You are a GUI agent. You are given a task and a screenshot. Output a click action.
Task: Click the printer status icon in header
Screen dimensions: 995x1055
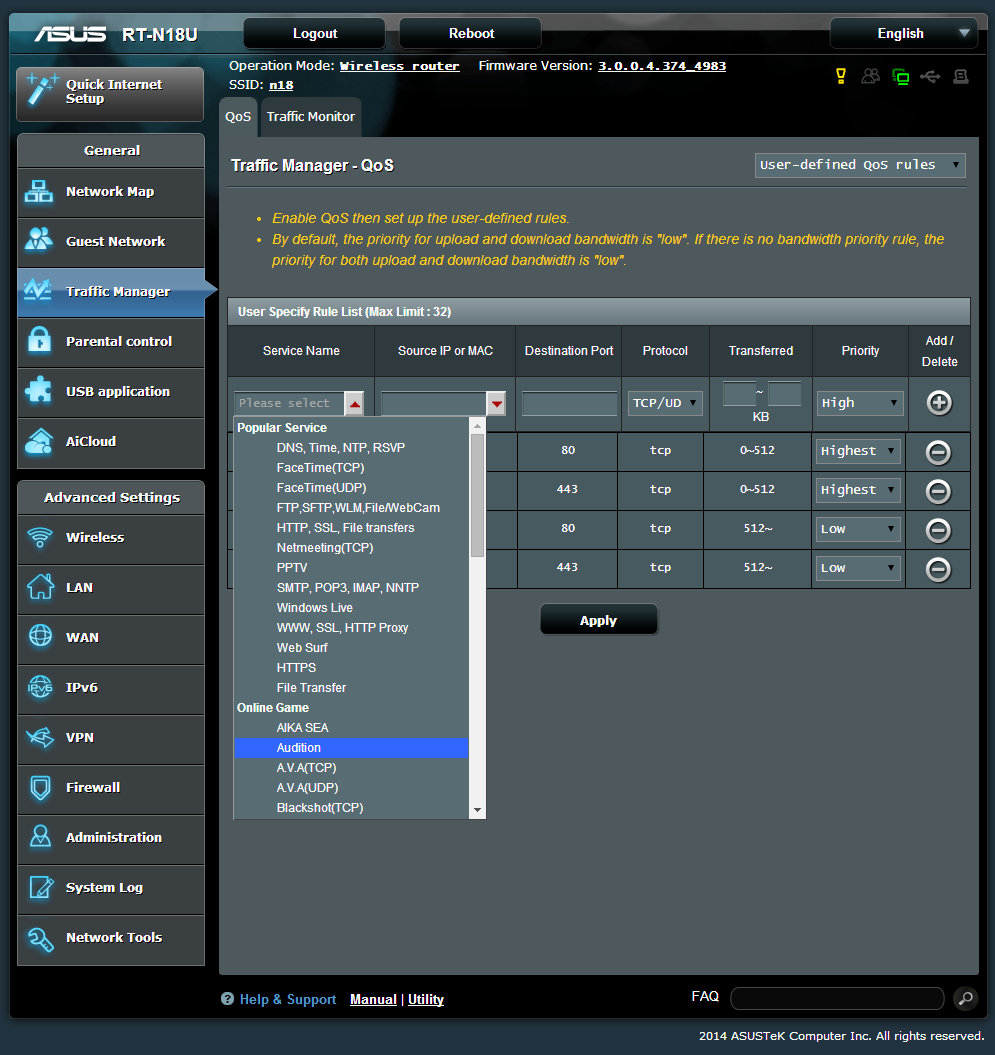(961, 77)
